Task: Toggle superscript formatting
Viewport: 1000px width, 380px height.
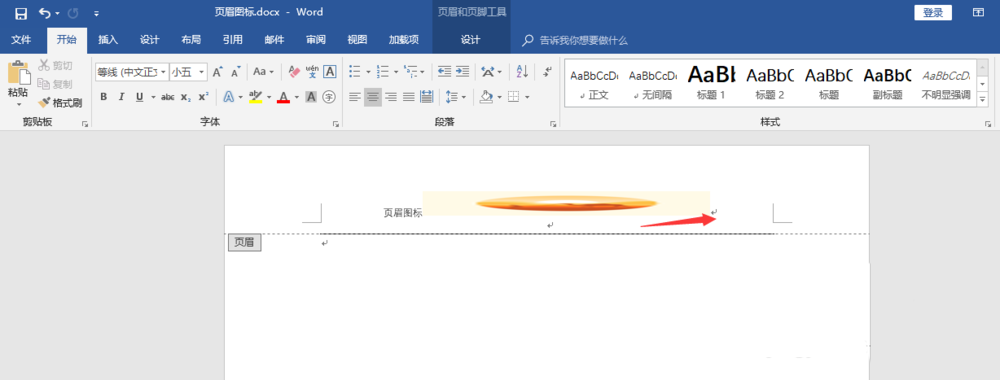Action: (203, 97)
